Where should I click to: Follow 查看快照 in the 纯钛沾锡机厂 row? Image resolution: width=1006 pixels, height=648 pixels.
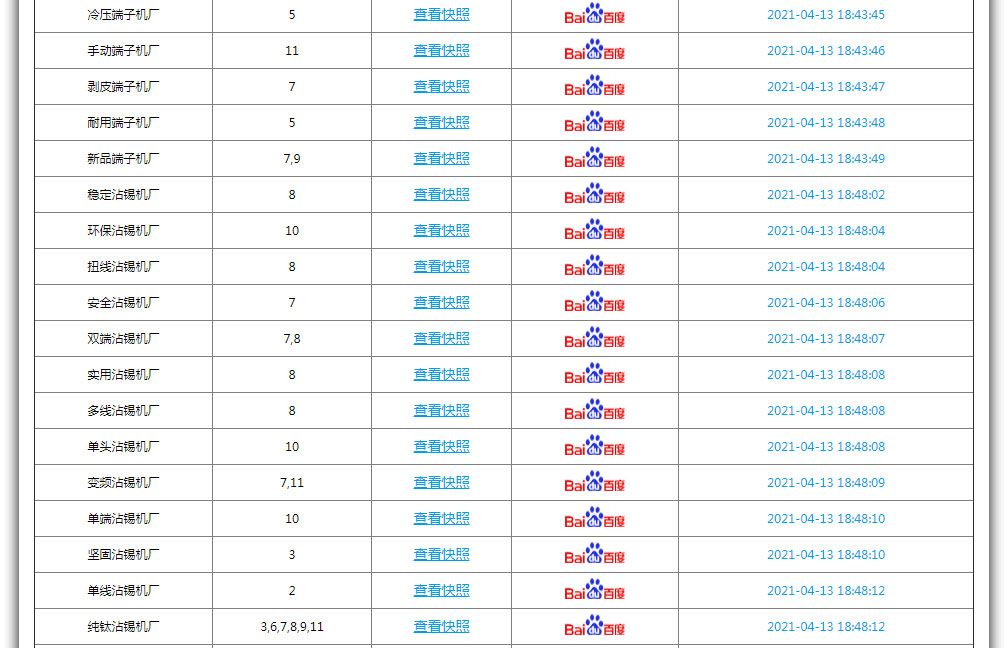click(441, 626)
